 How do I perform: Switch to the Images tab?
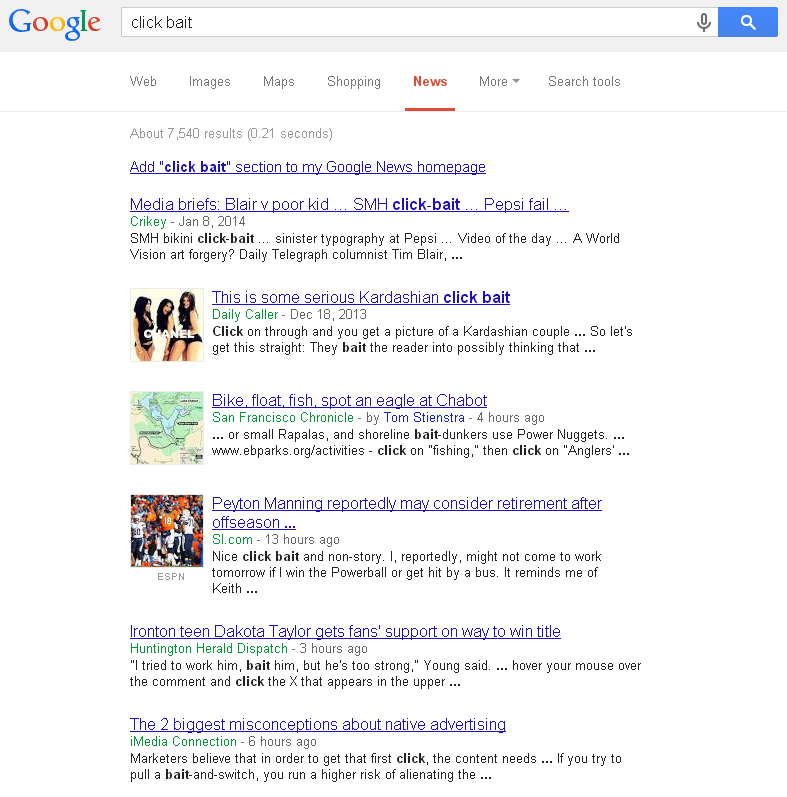209,81
